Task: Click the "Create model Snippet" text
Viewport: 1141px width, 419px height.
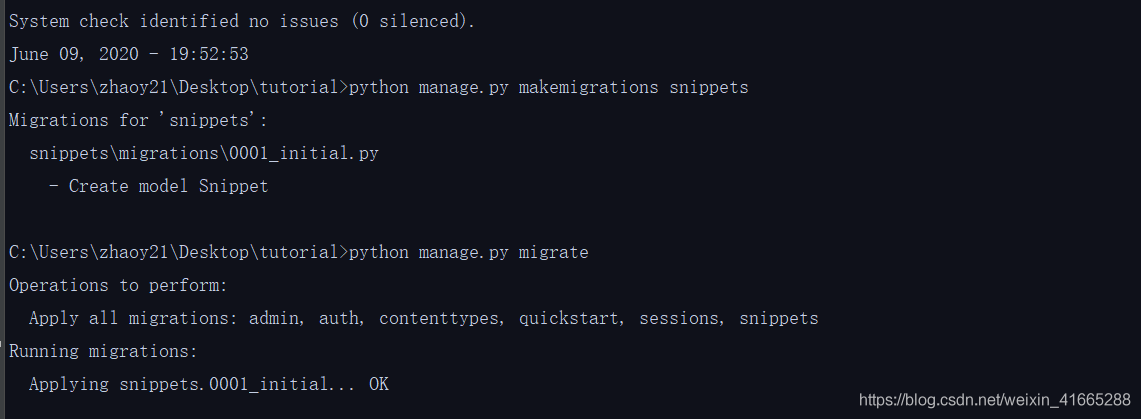Action: (x=168, y=186)
